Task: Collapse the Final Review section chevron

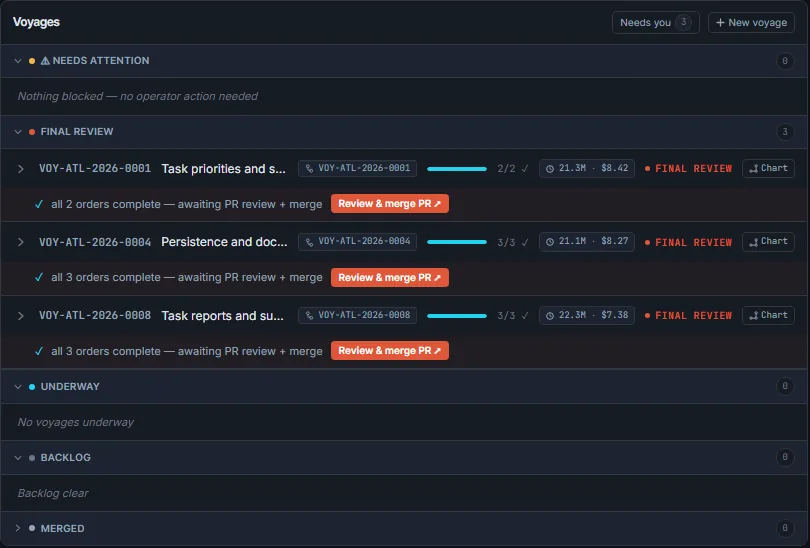Action: click(x=18, y=132)
